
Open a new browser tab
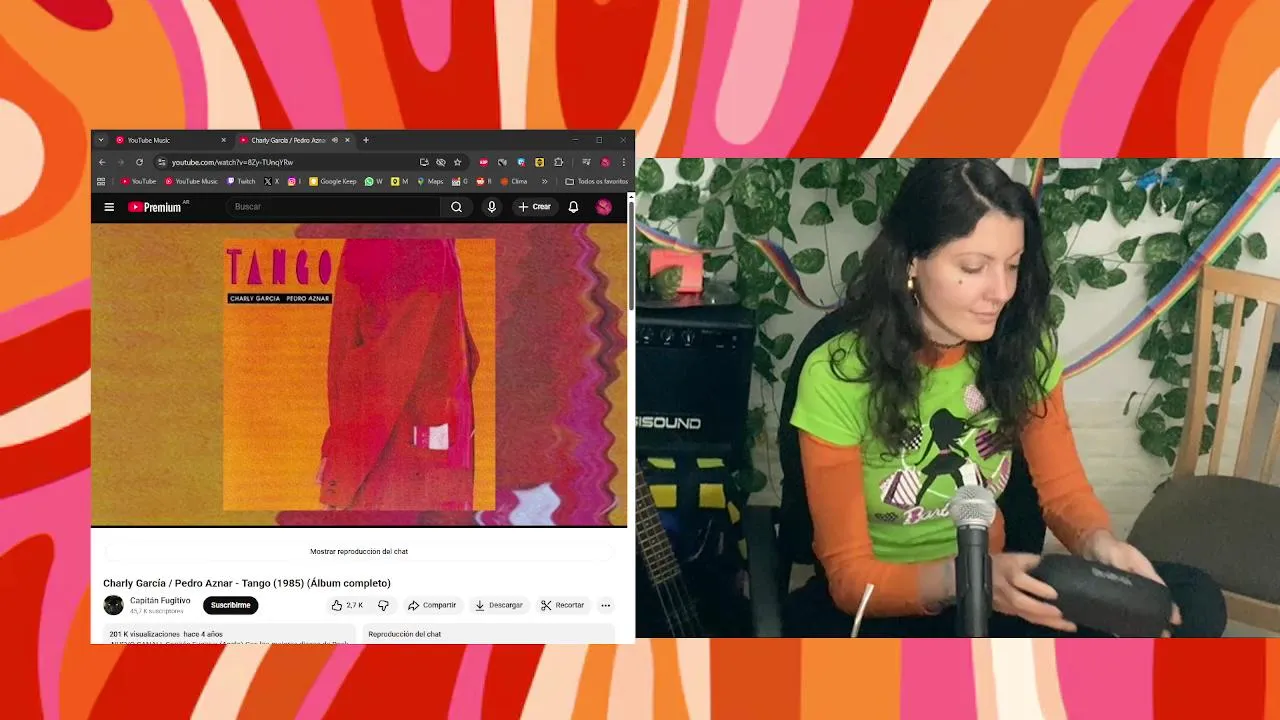click(366, 140)
